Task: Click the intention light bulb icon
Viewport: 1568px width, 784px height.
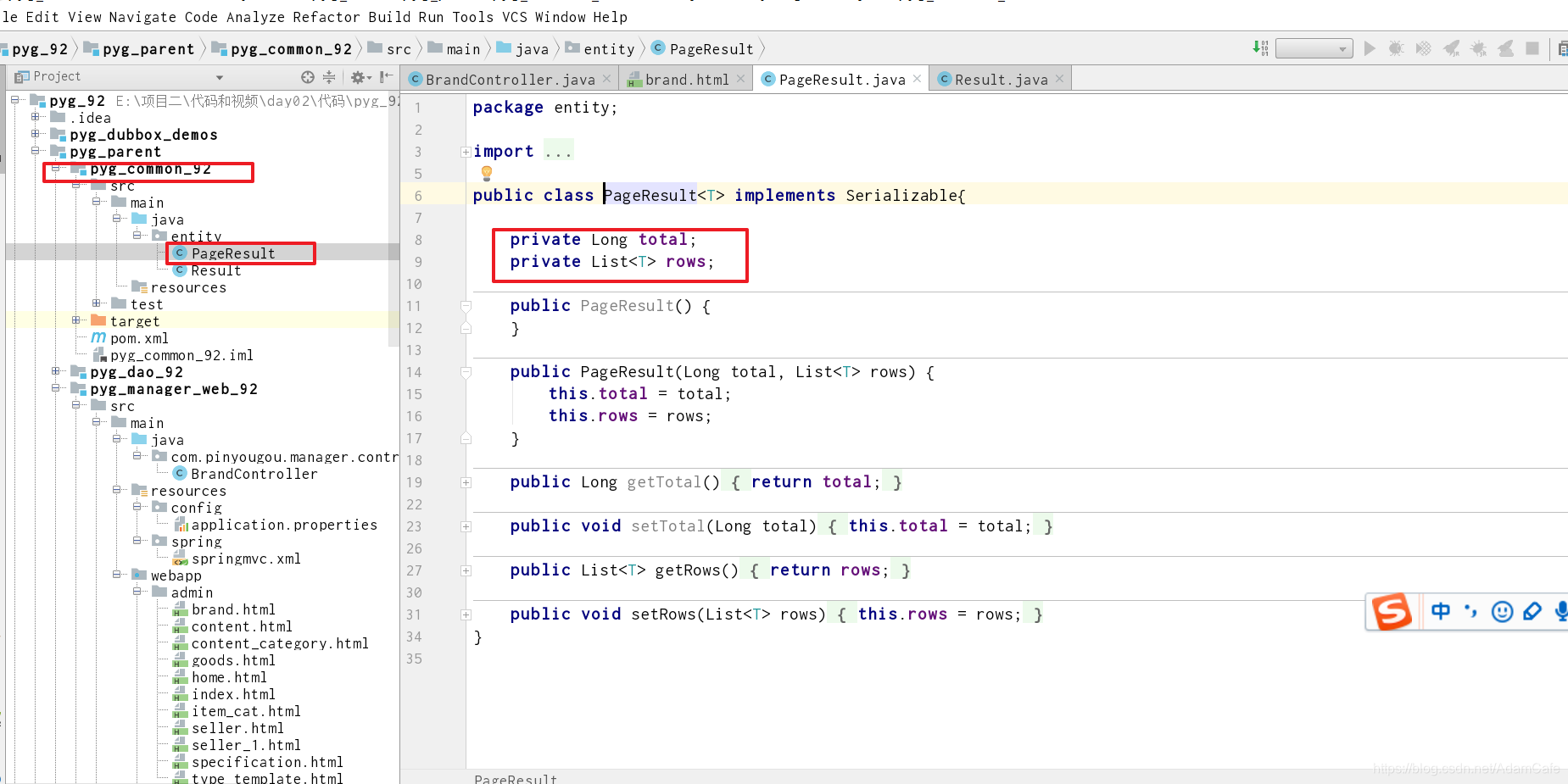Action: click(487, 173)
